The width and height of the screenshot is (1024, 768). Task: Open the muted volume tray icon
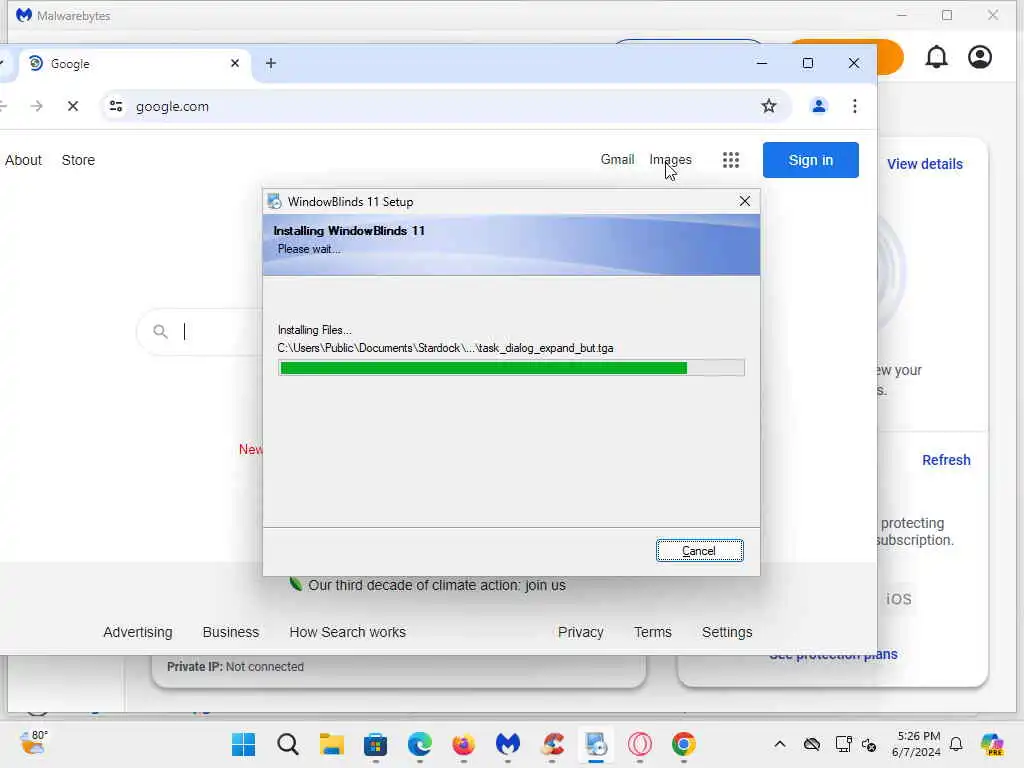click(869, 744)
